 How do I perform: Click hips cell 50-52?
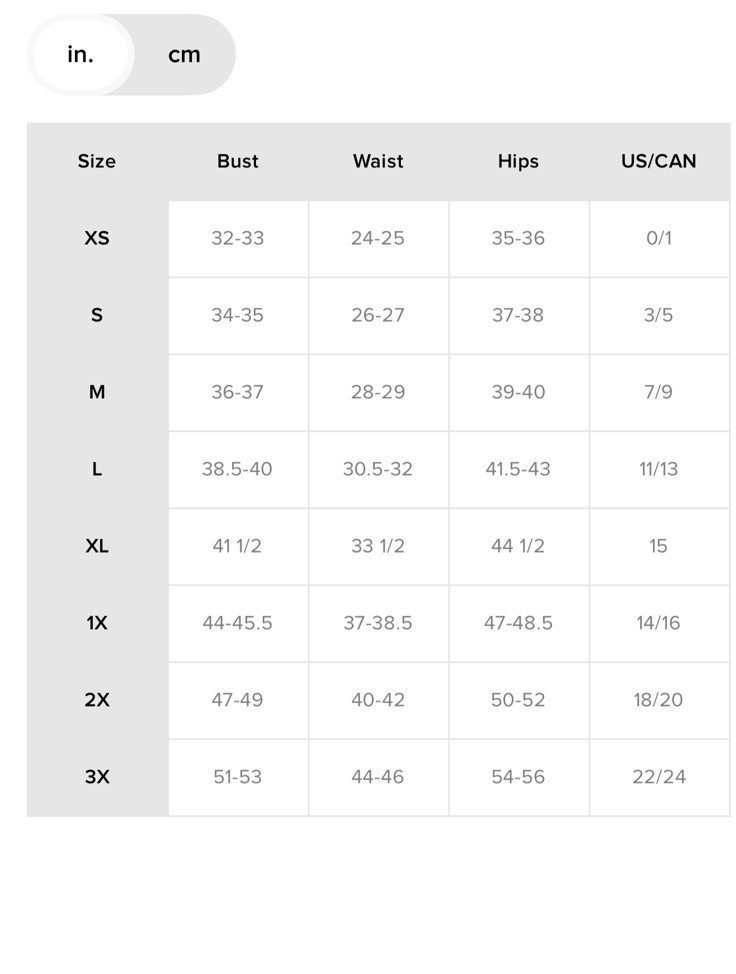[519, 701]
